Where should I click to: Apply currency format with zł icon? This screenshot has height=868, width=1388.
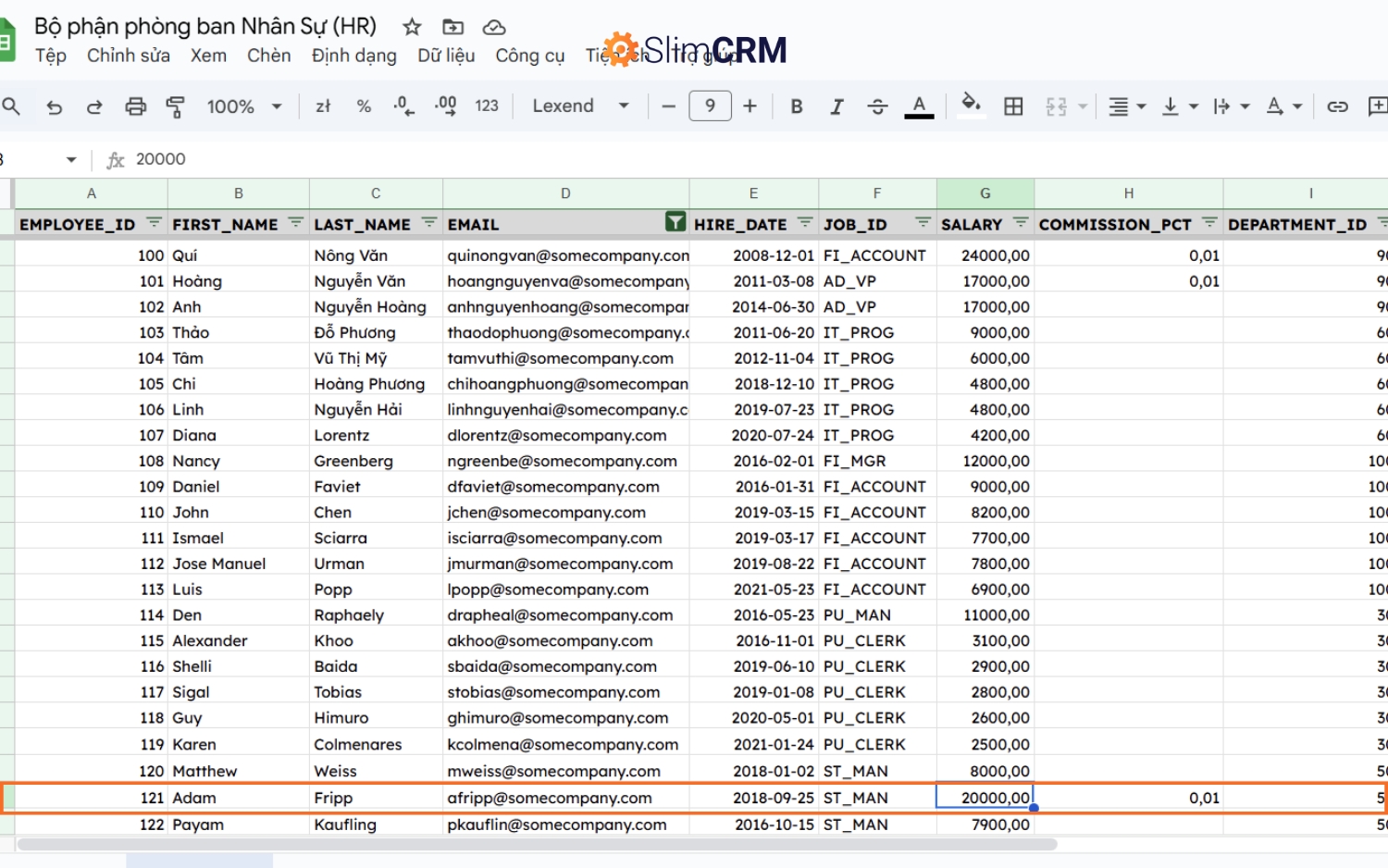(x=322, y=105)
